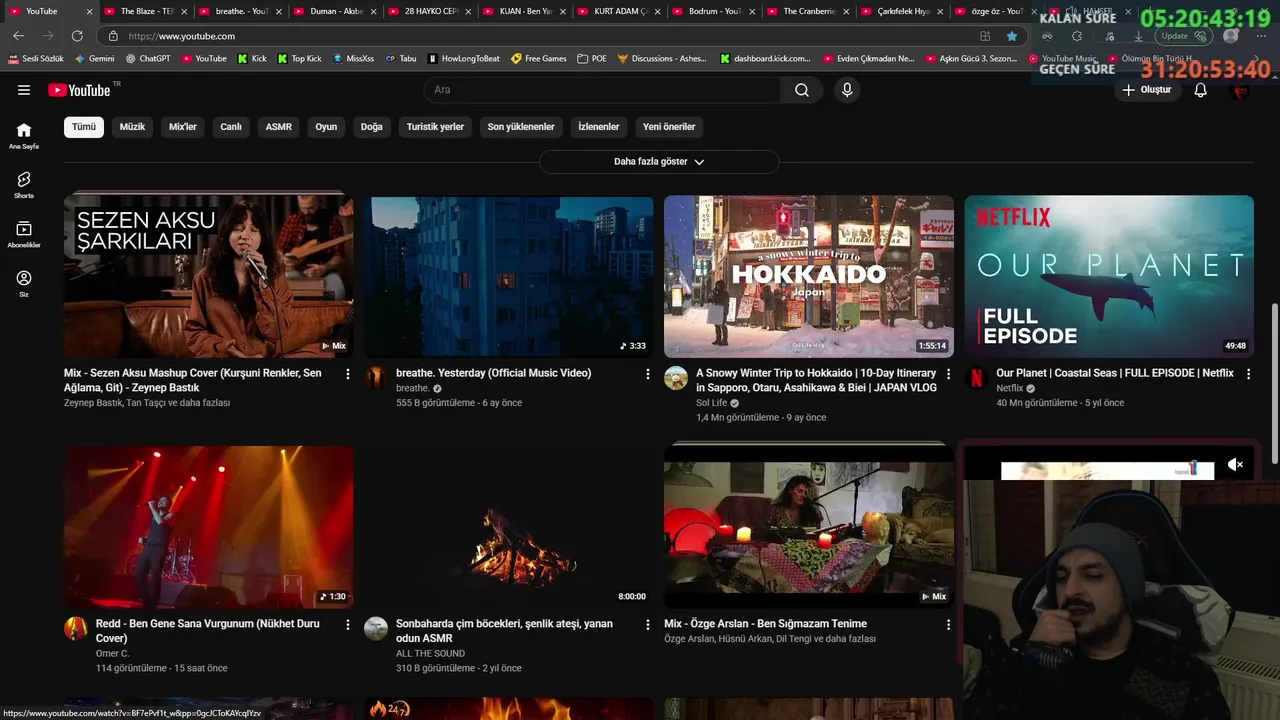Screen dimensions: 1280x720
Task: Open the ChatGPT bookmark
Action: 148,59
